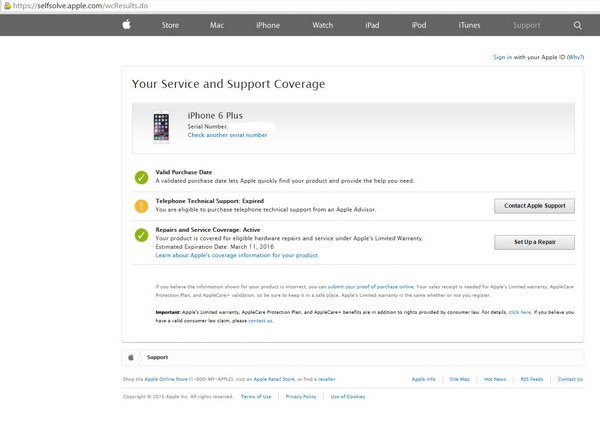Click the (Why?) link
The height and width of the screenshot is (440, 600).
point(575,57)
